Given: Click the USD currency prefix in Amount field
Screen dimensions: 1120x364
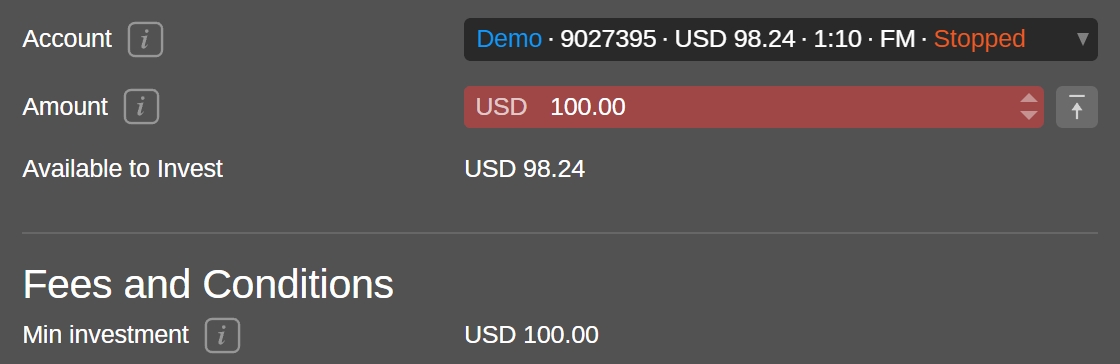Looking at the screenshot, I should 501,107.
